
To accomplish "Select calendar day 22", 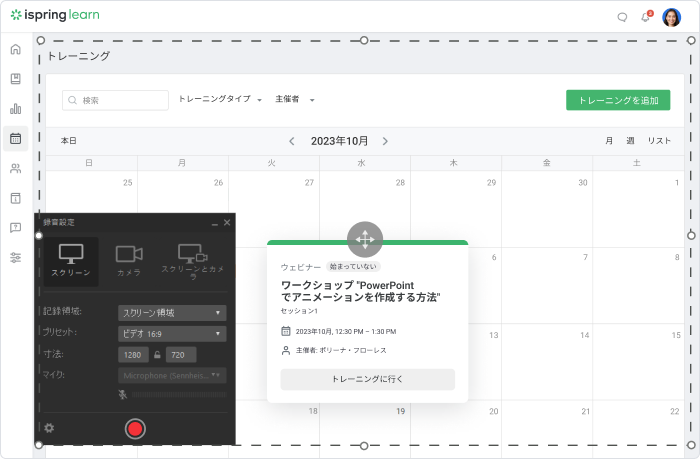I will click(x=675, y=411).
